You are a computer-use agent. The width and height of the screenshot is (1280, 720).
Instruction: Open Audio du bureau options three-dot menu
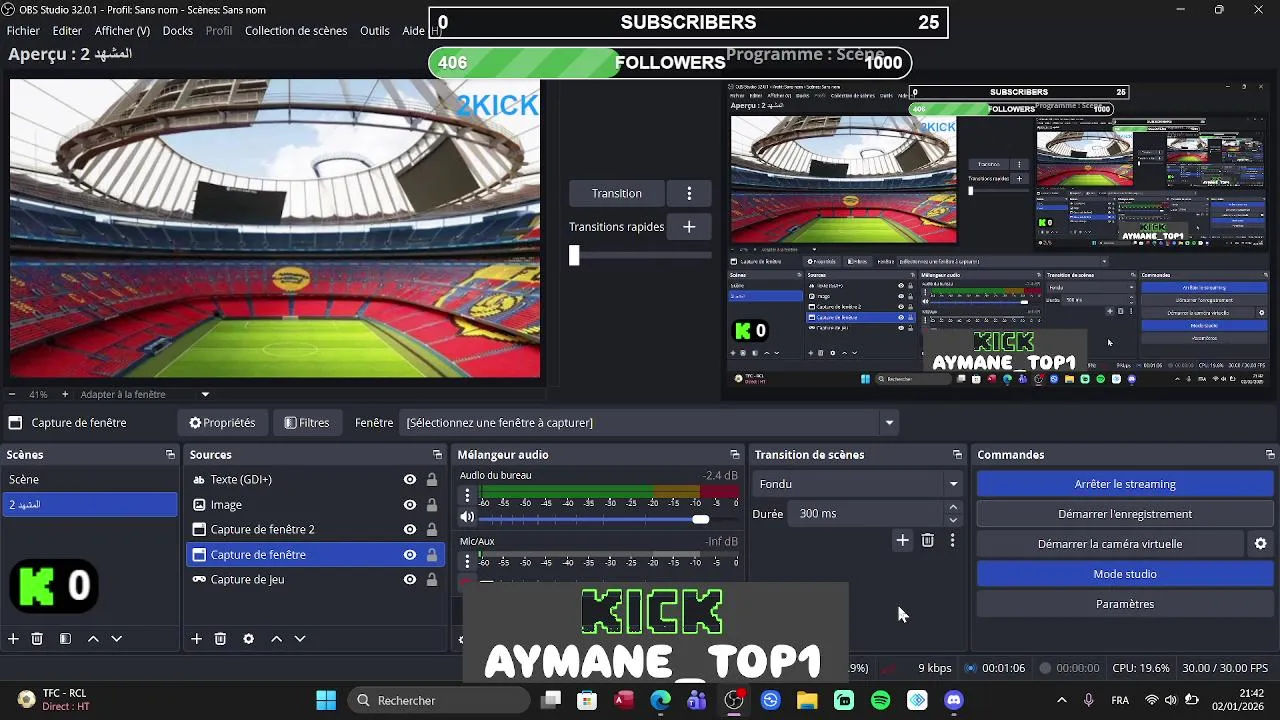(467, 495)
